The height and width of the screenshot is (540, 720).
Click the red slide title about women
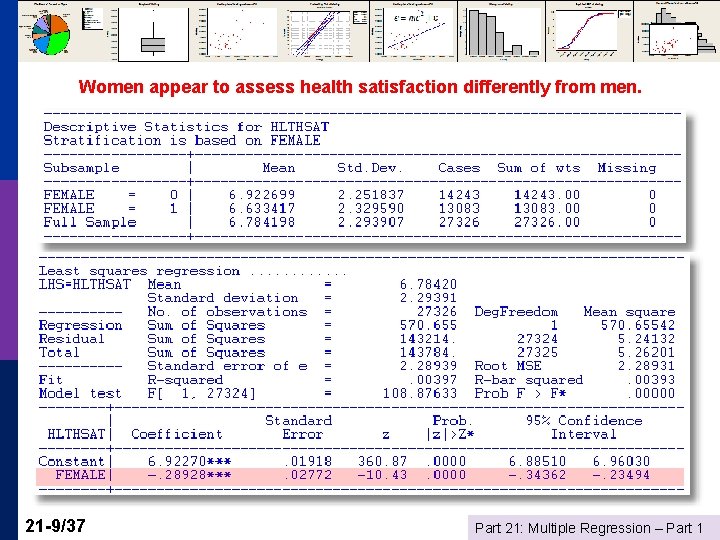(360, 86)
